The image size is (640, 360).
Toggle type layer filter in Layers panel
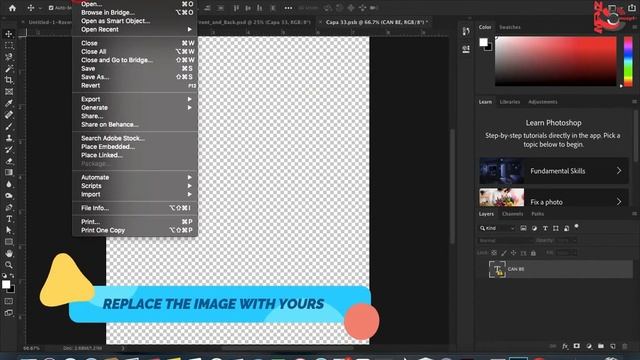(x=545, y=228)
